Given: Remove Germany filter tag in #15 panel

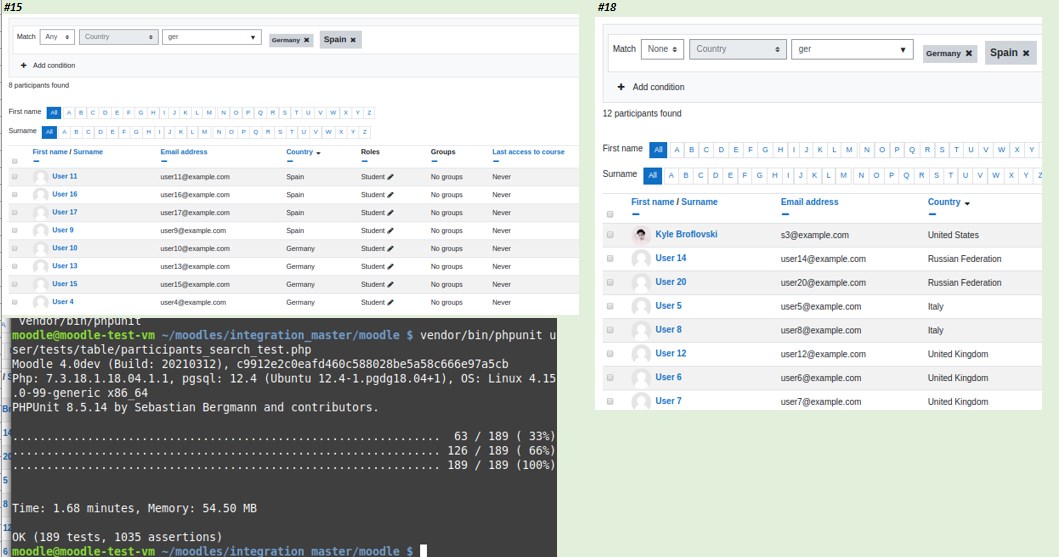Looking at the screenshot, I should click(x=307, y=40).
